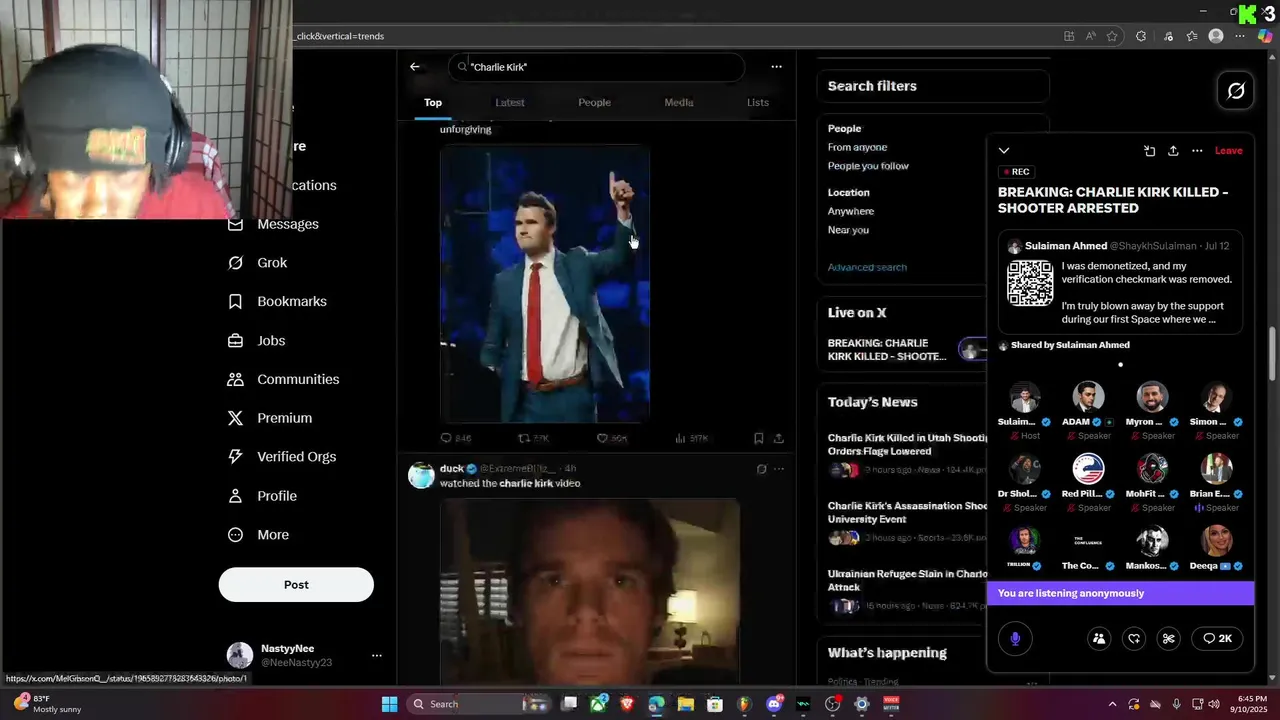Image resolution: width=1280 pixels, height=720 pixels.
Task: View analytics count on photo post
Action: click(x=692, y=438)
